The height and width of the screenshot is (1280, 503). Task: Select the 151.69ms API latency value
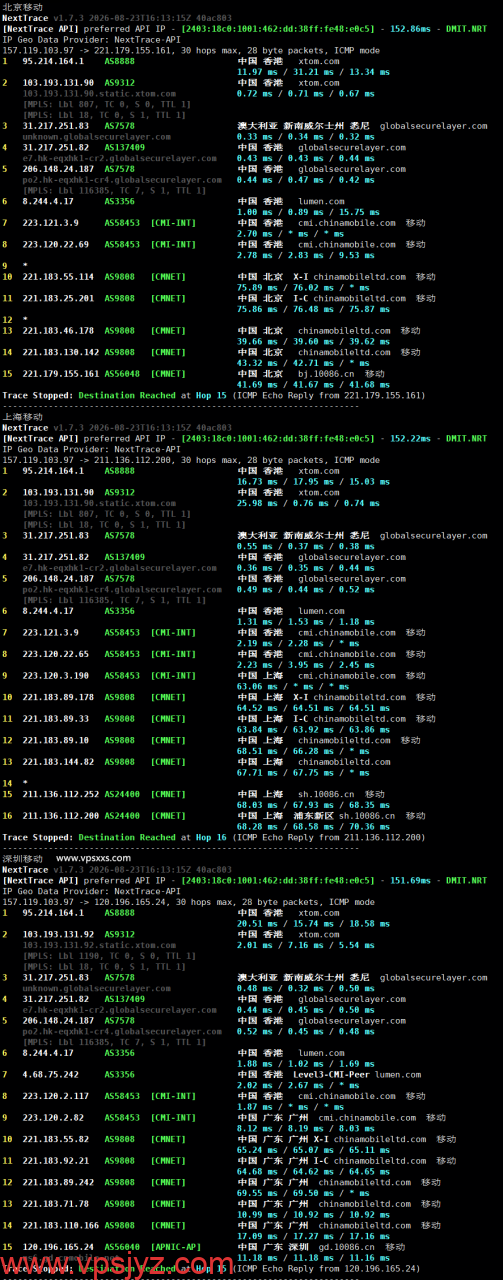pyautogui.click(x=409, y=880)
